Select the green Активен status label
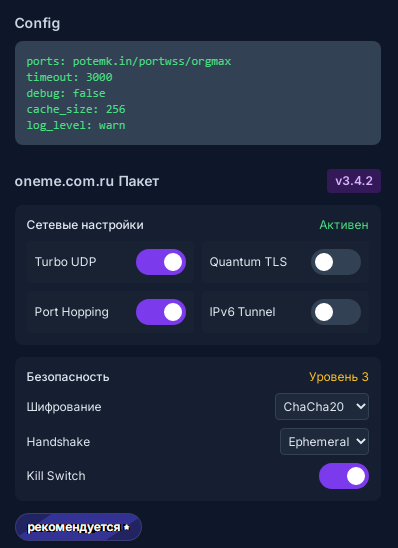Viewport: 398px width, 548px height. tap(344, 225)
